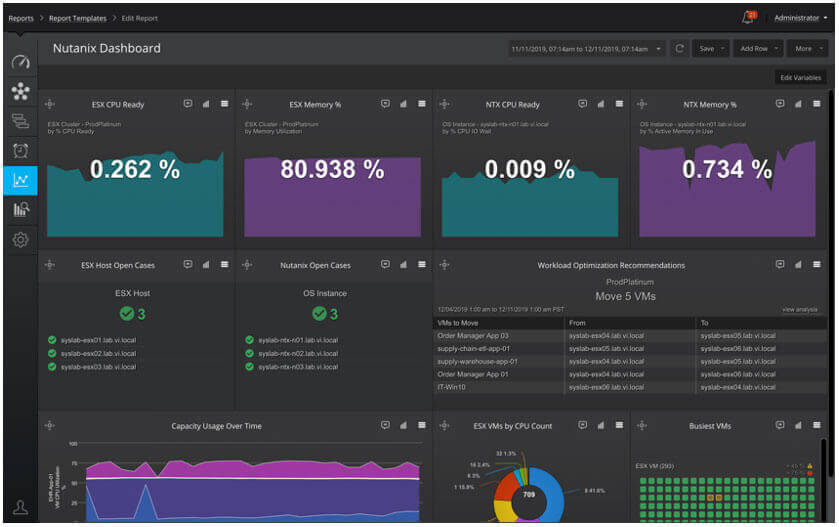Image resolution: width=839 pixels, height=527 pixels.
Task: Open the settings gear sidebar icon
Action: [20, 240]
